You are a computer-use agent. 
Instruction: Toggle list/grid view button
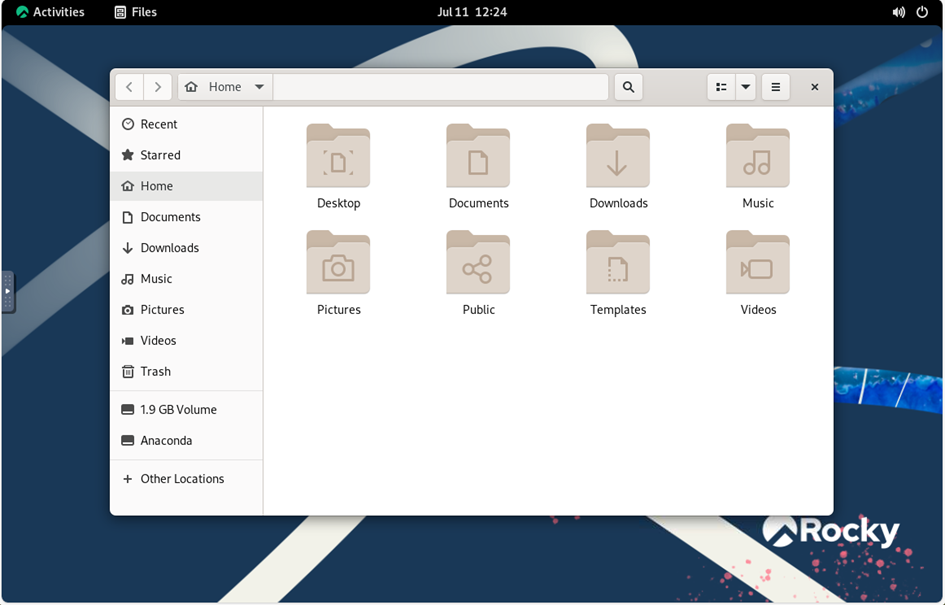point(721,87)
